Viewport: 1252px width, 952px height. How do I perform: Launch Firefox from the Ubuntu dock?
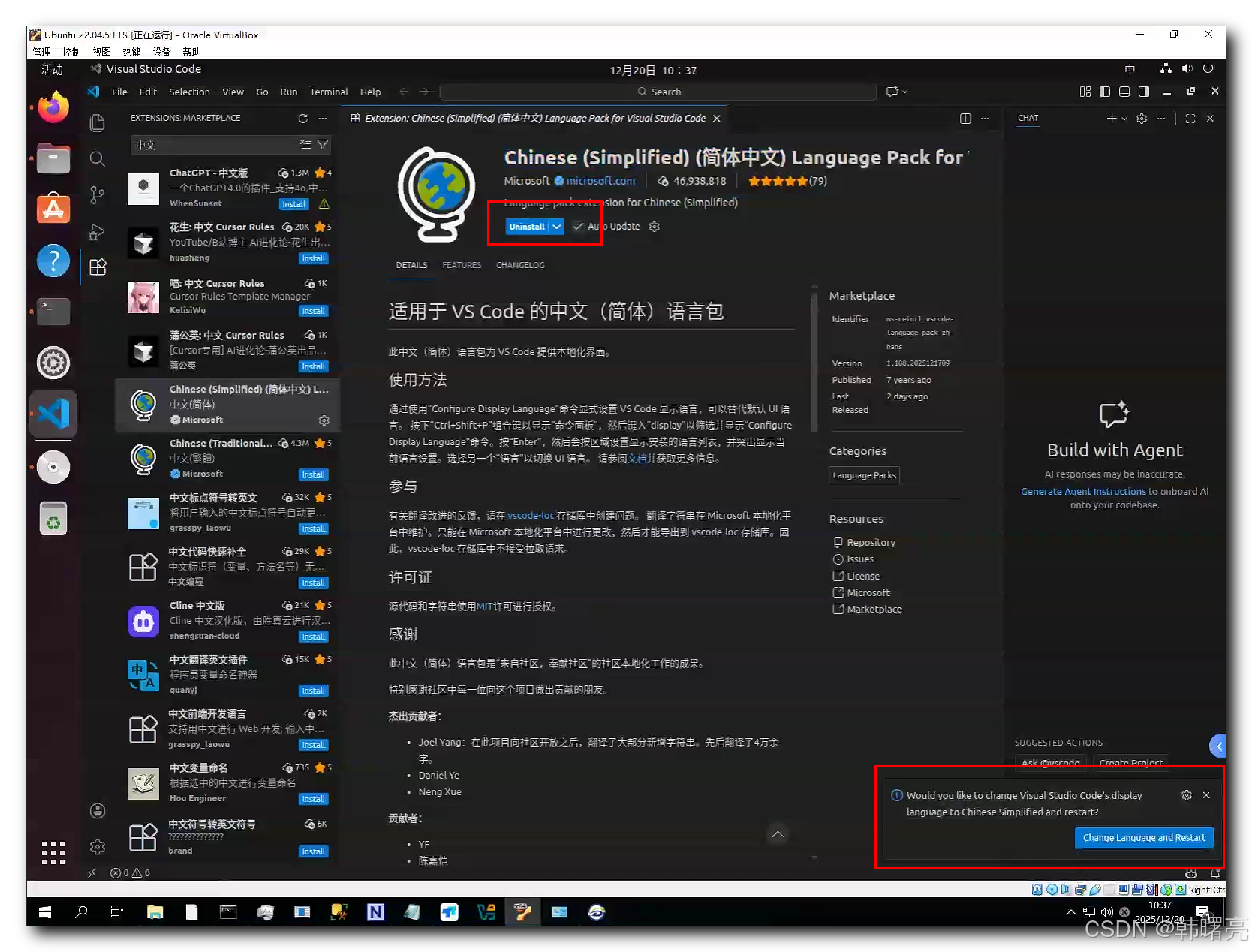[53, 107]
